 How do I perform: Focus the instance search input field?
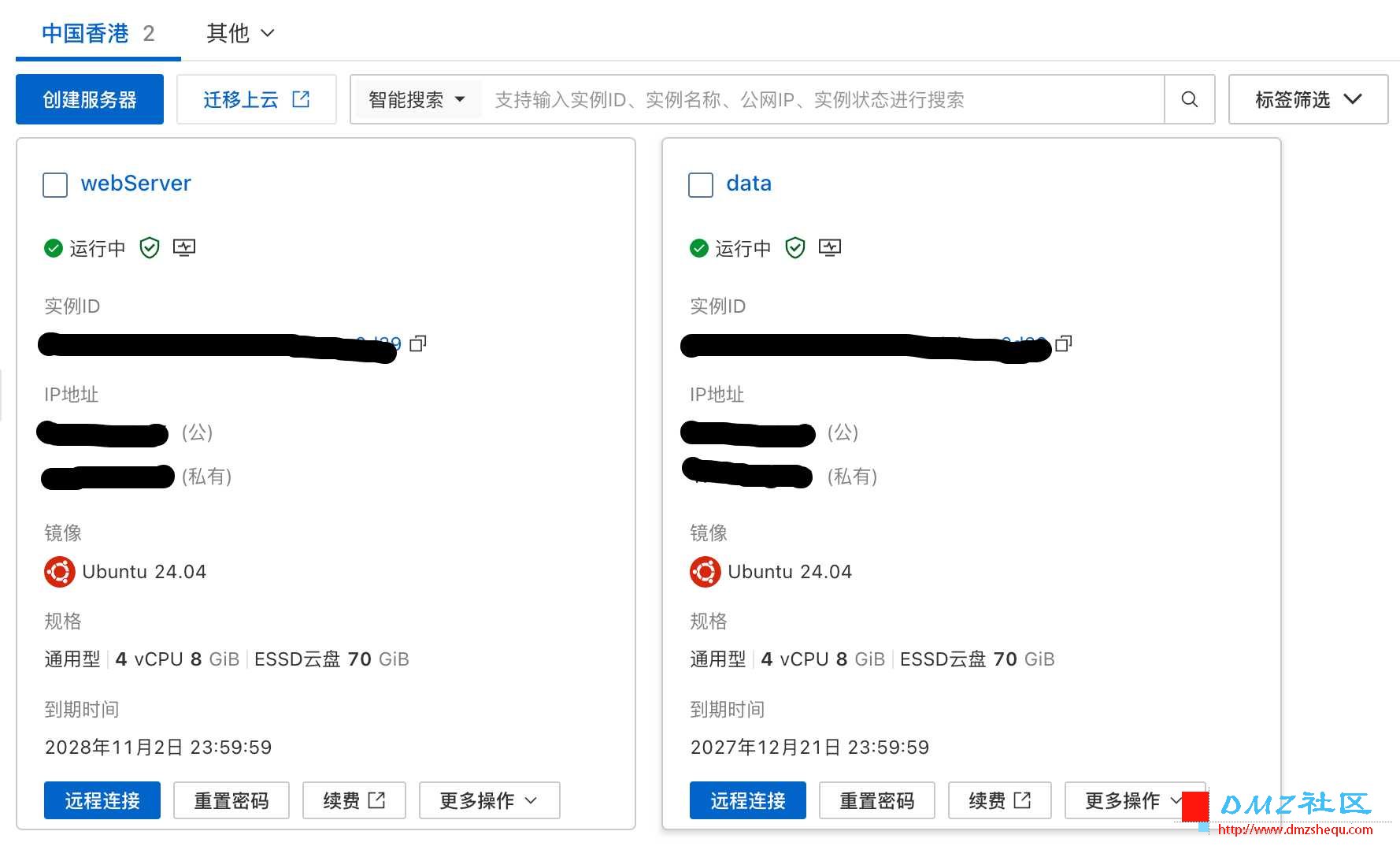point(824,99)
